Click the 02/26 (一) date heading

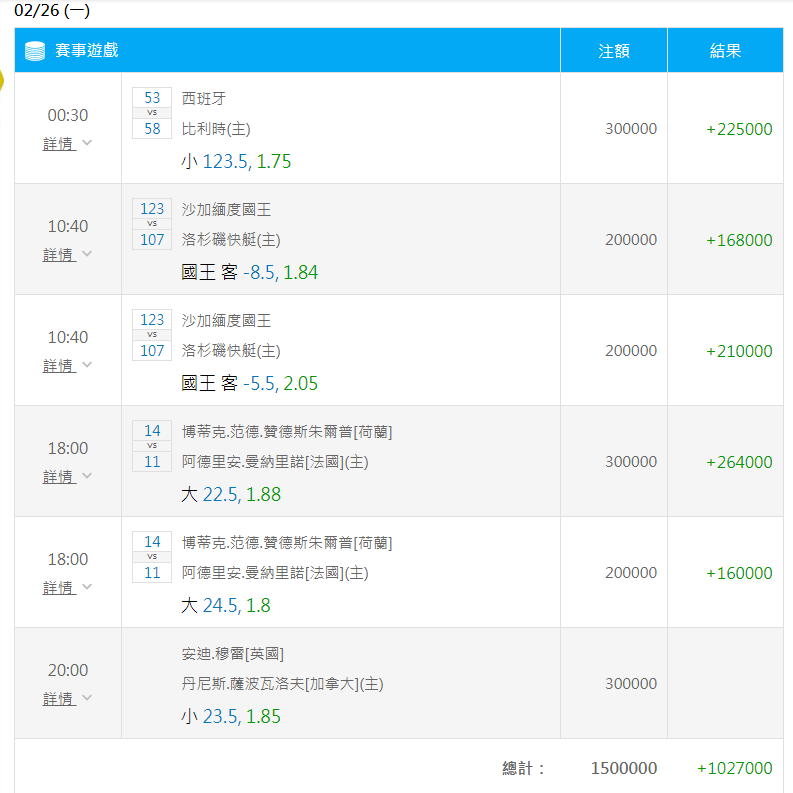(52, 10)
